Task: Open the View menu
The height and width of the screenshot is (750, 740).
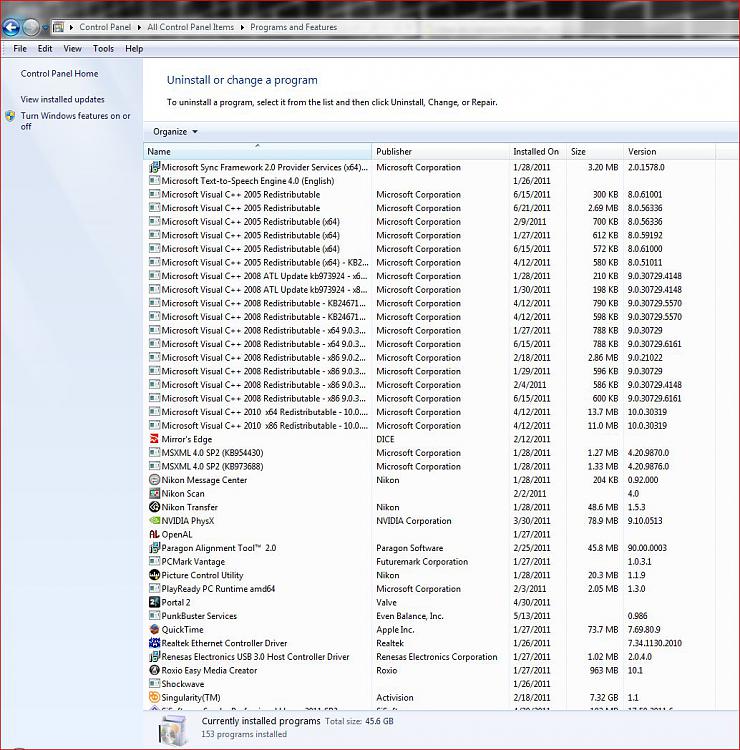Action: tap(72, 48)
